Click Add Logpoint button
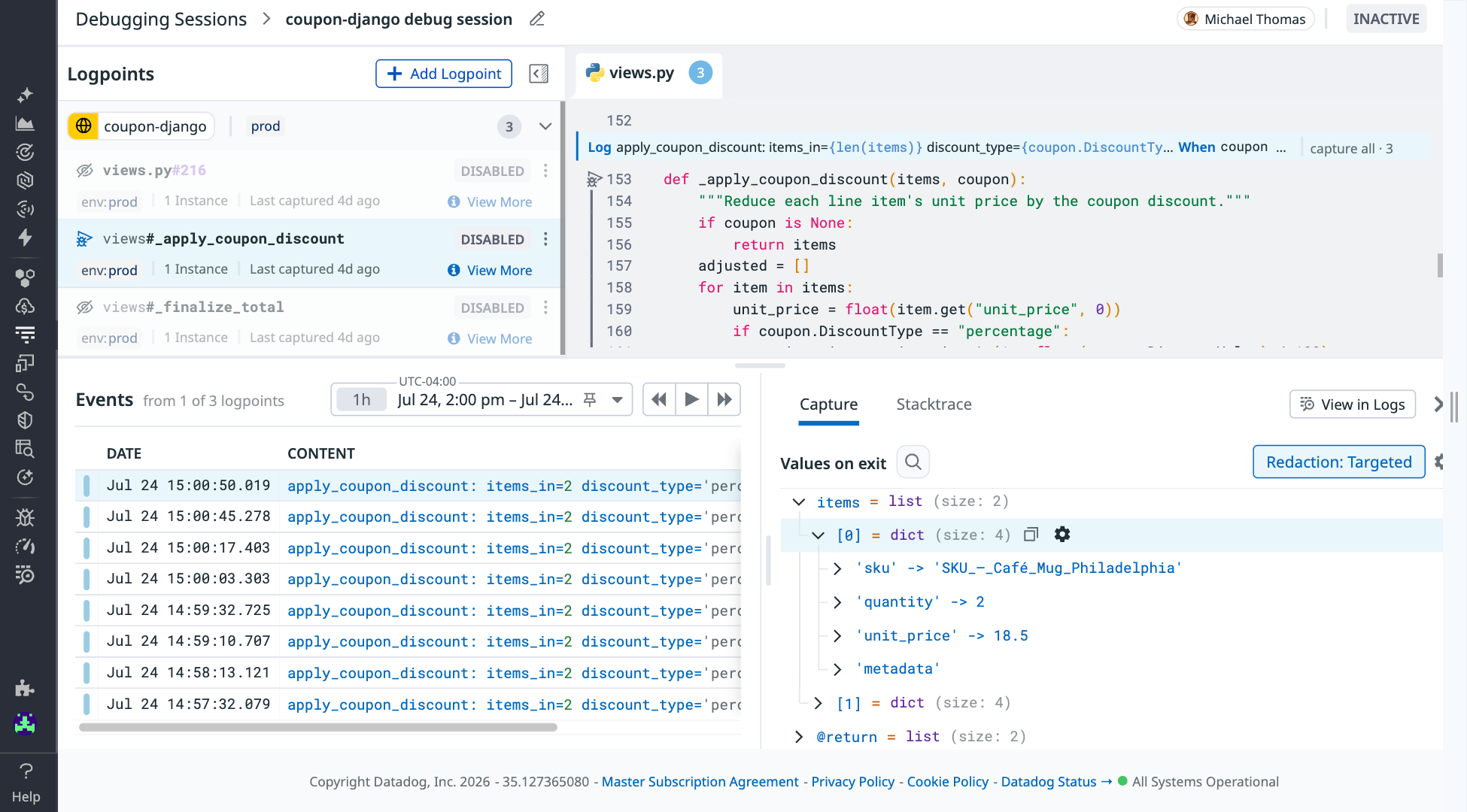Image resolution: width=1467 pixels, height=812 pixels. (x=444, y=74)
